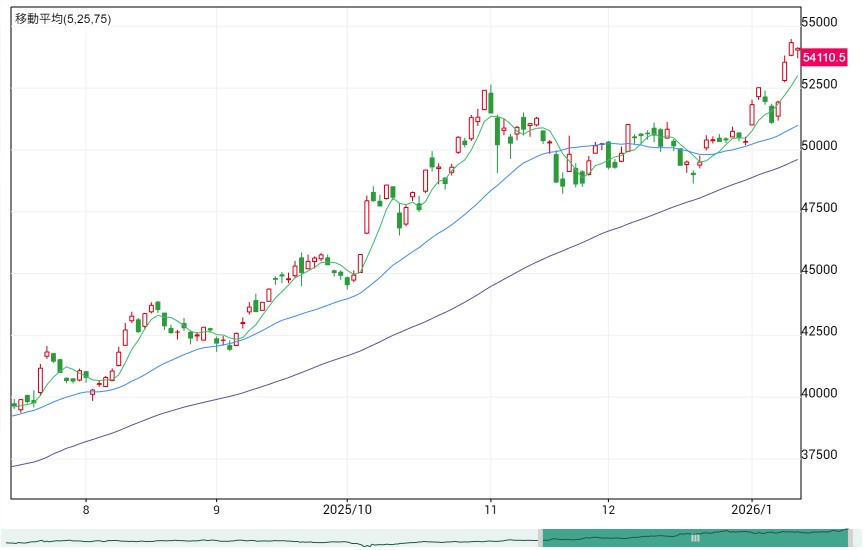Click the left handle of the range selector
This screenshot has height=550, width=865.
(x=540, y=538)
